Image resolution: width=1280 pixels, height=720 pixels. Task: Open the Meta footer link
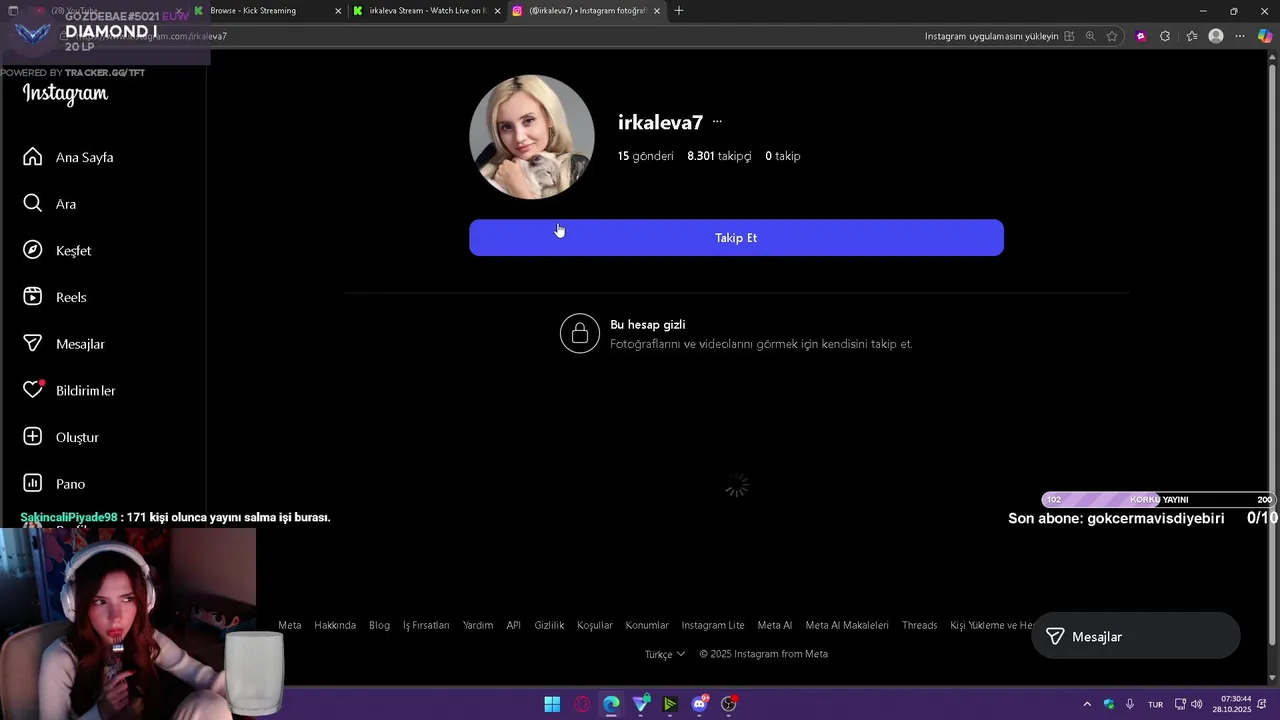tap(290, 625)
